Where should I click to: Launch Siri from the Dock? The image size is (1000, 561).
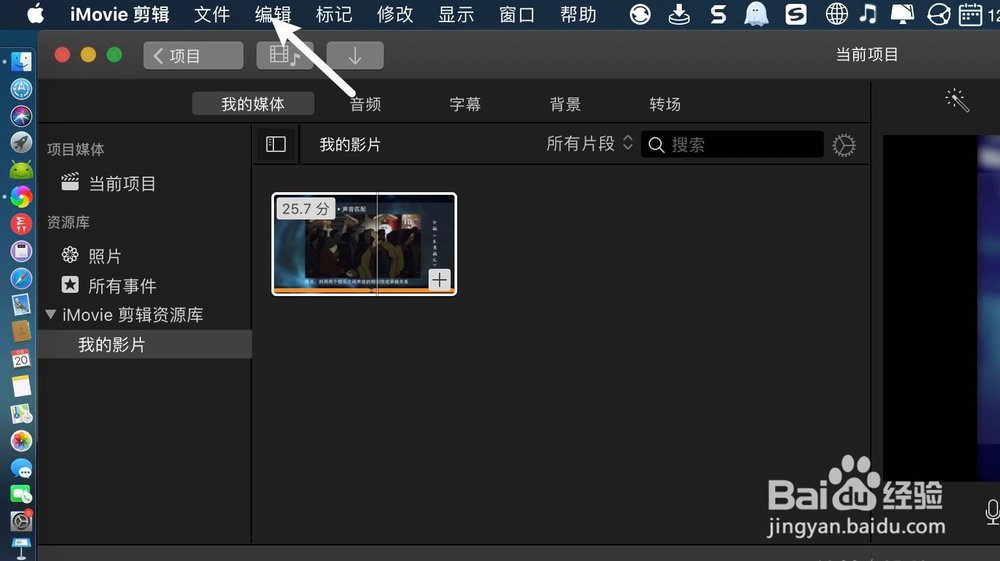[21, 116]
